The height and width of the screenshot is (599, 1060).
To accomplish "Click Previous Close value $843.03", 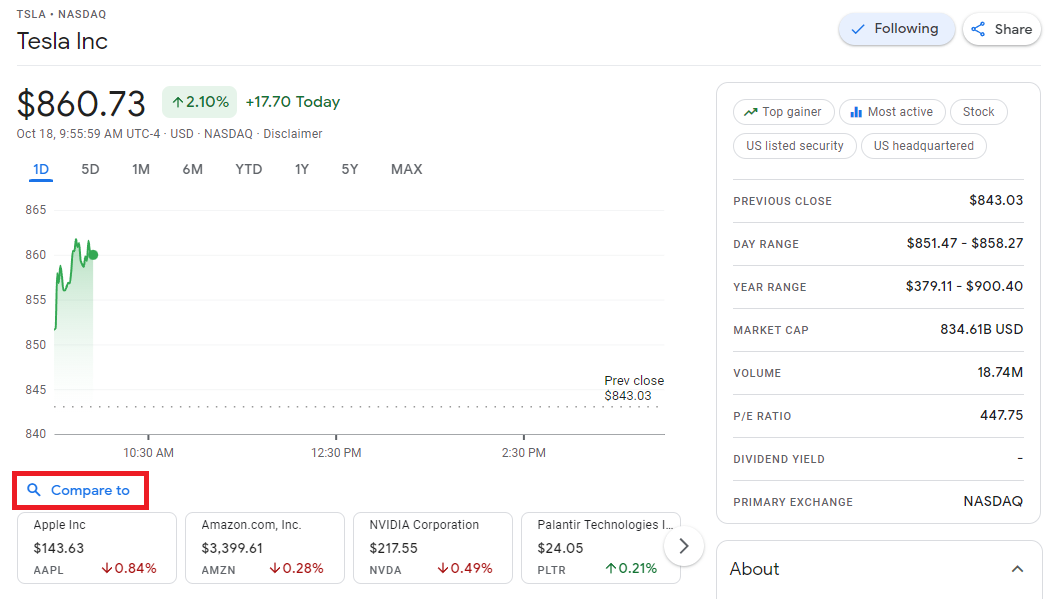I will pyautogui.click(x=996, y=200).
